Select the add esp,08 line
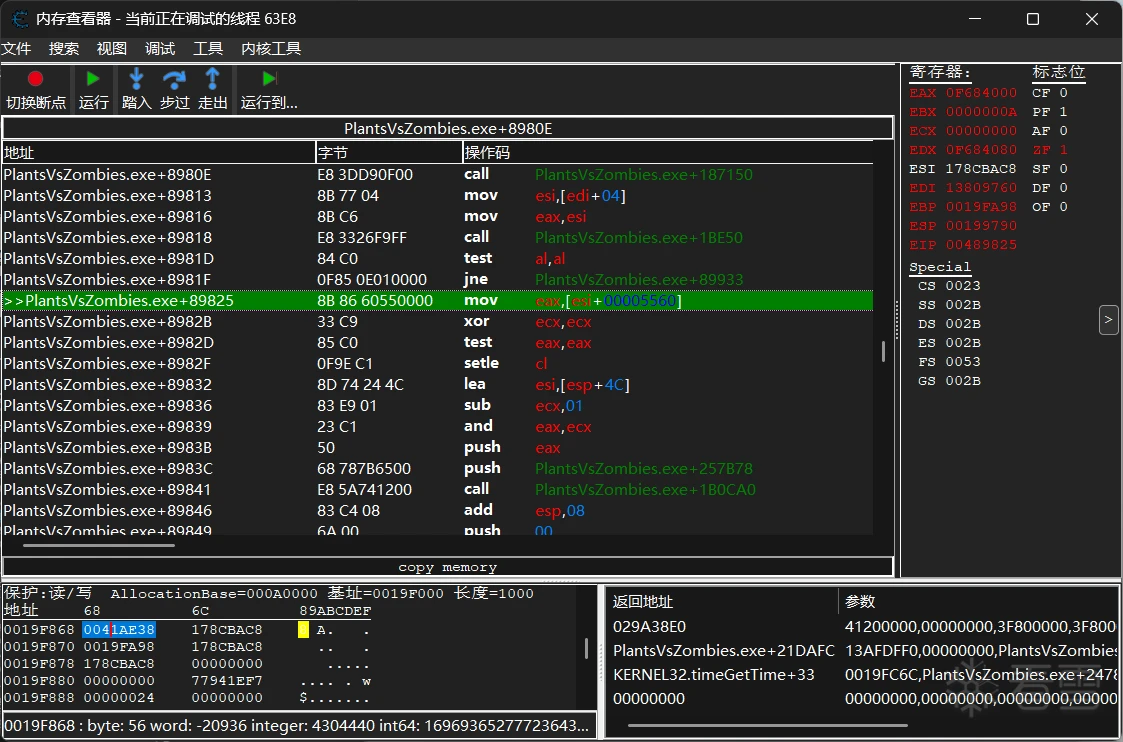 pyautogui.click(x=438, y=511)
